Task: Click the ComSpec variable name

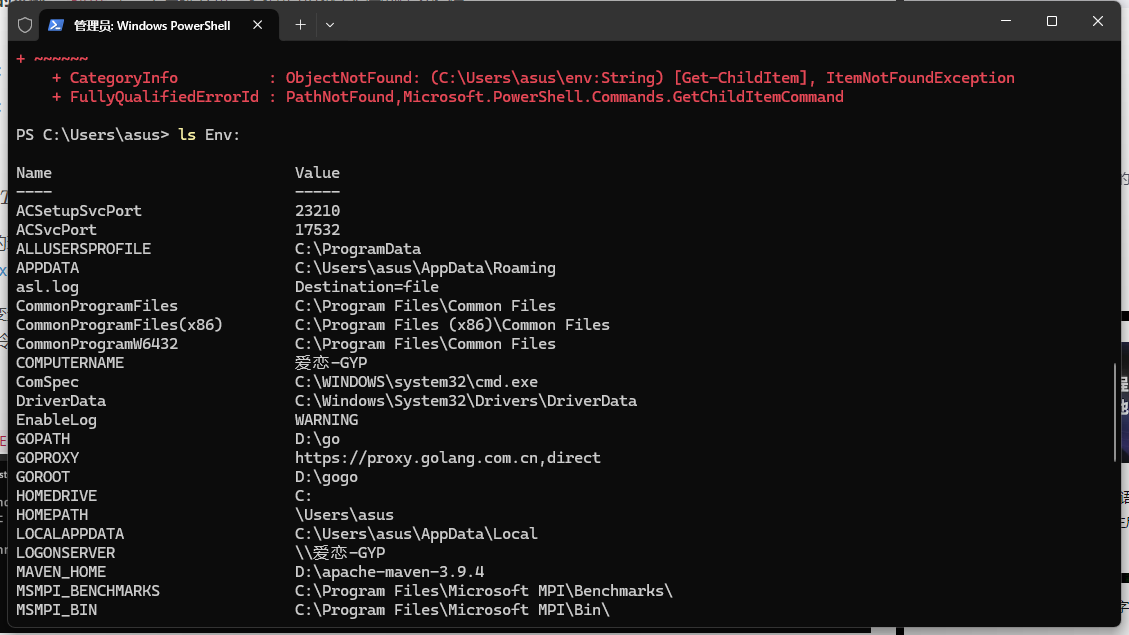Action: (x=48, y=382)
